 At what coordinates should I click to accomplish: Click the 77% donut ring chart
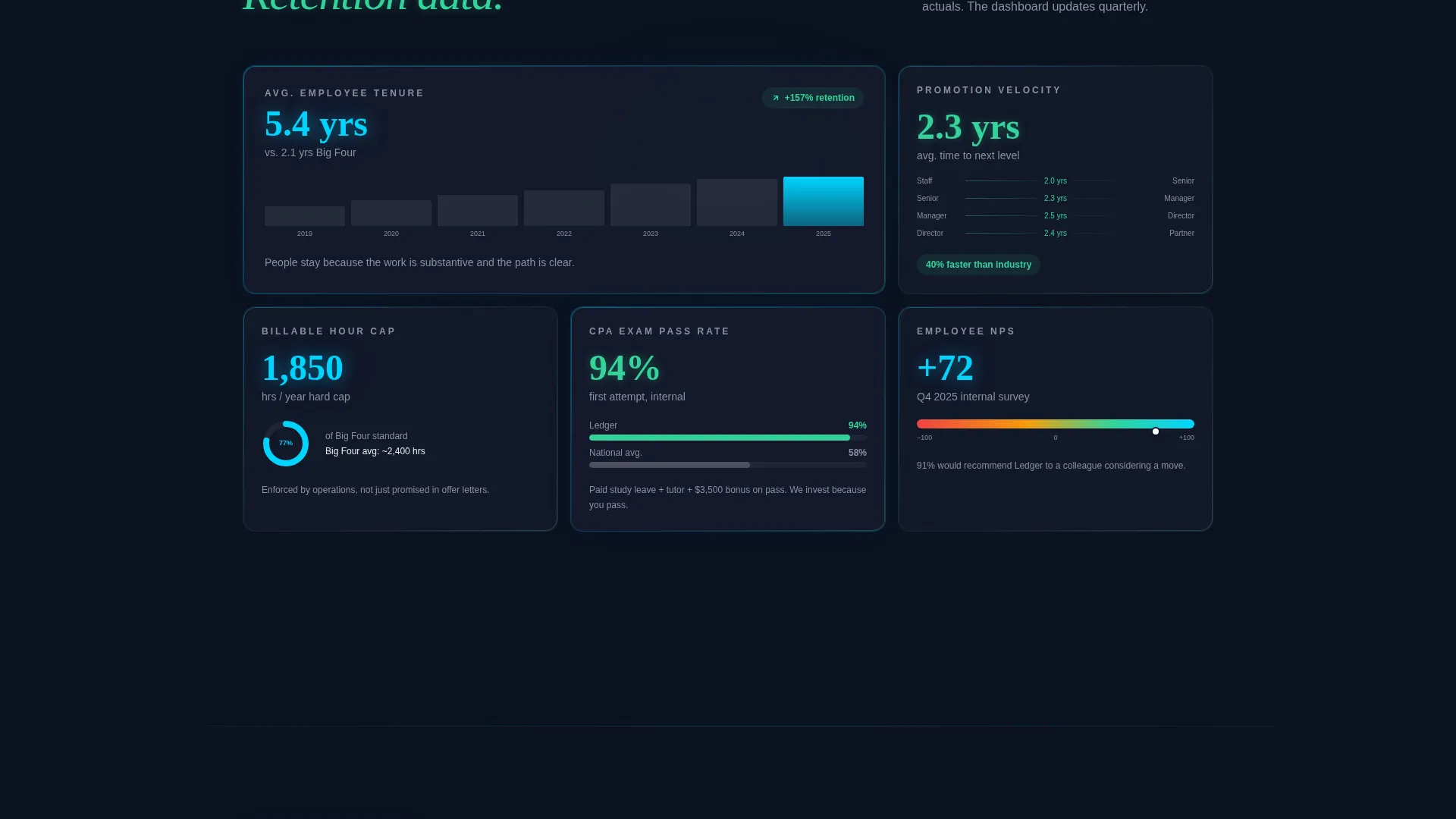click(286, 444)
